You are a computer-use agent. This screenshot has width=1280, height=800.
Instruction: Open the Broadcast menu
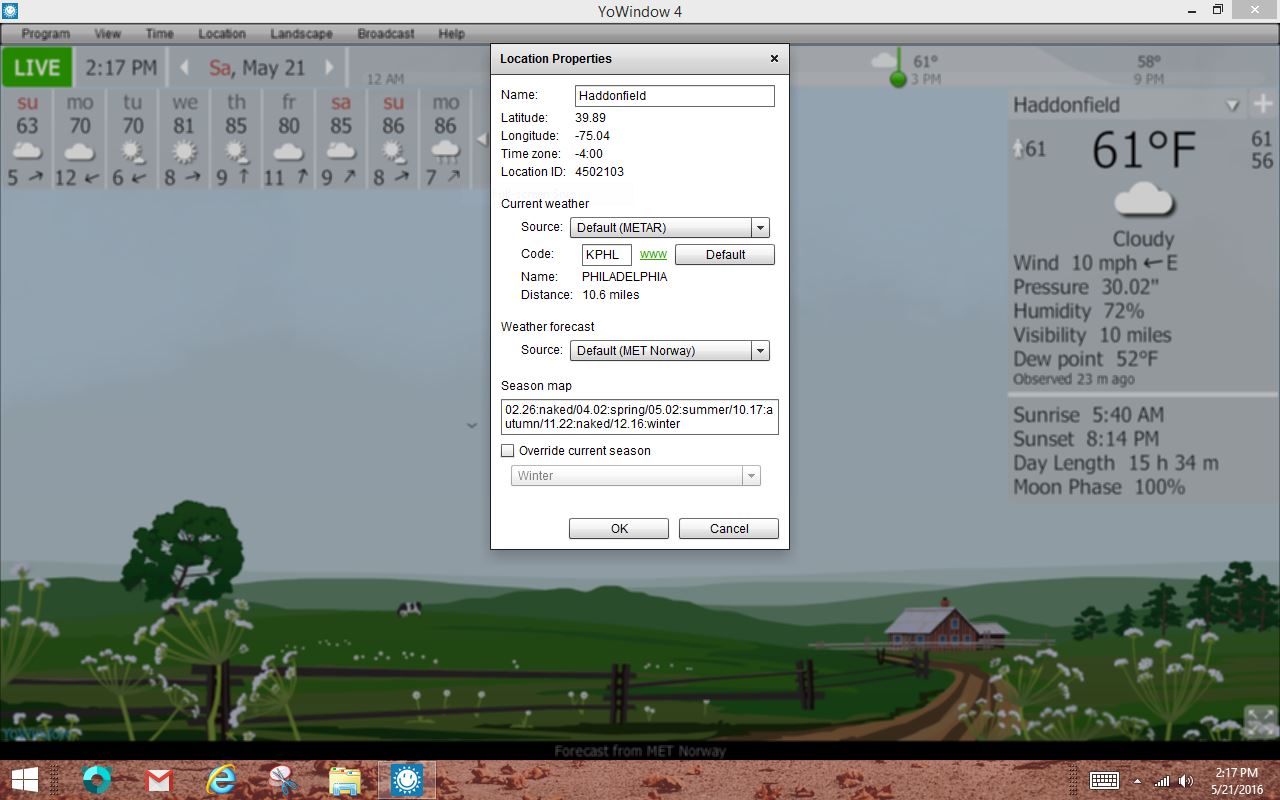[x=385, y=33]
